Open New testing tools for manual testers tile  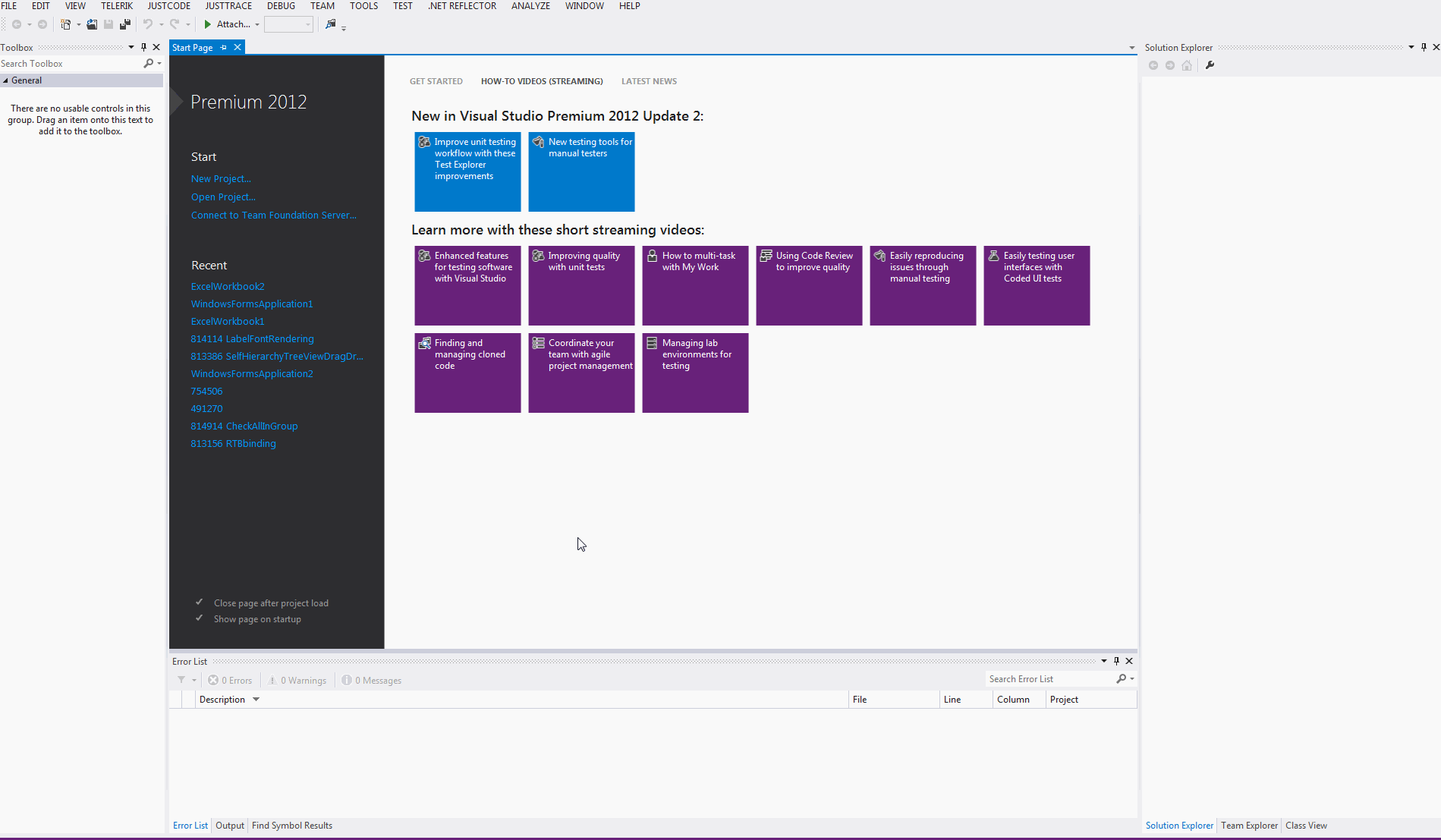coord(581,171)
